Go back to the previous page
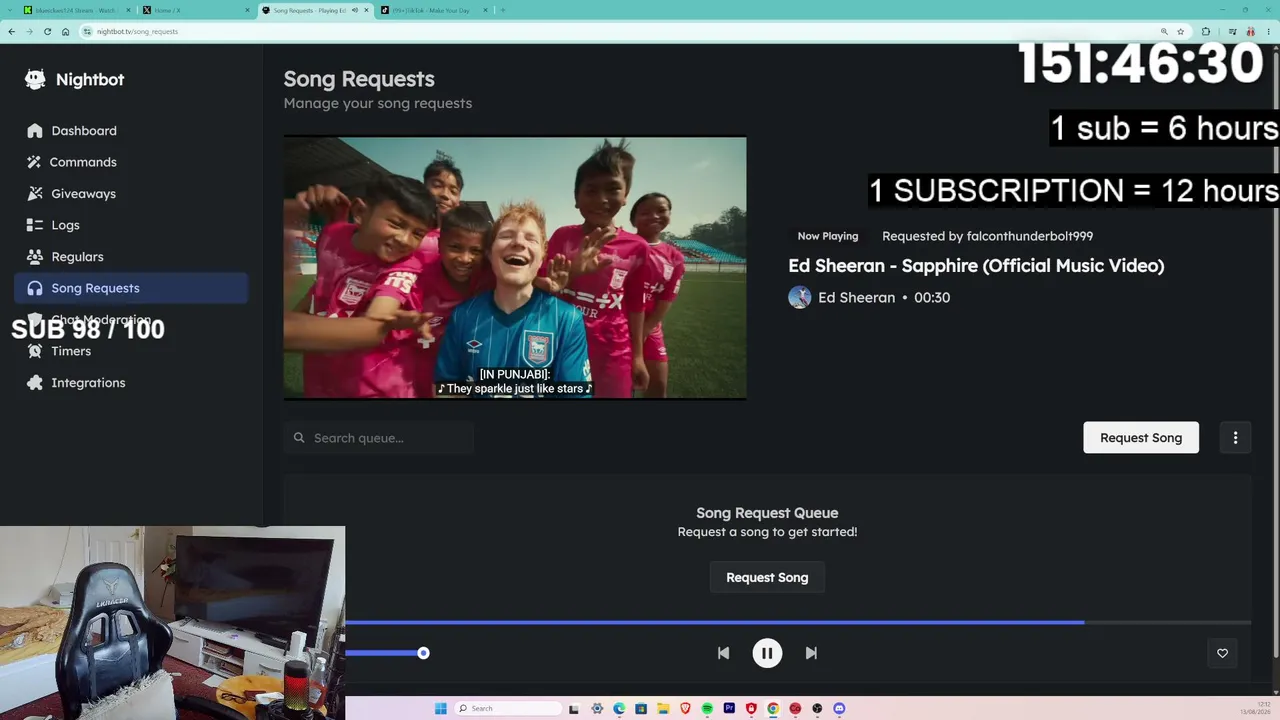The height and width of the screenshot is (720, 1280). coord(11,31)
